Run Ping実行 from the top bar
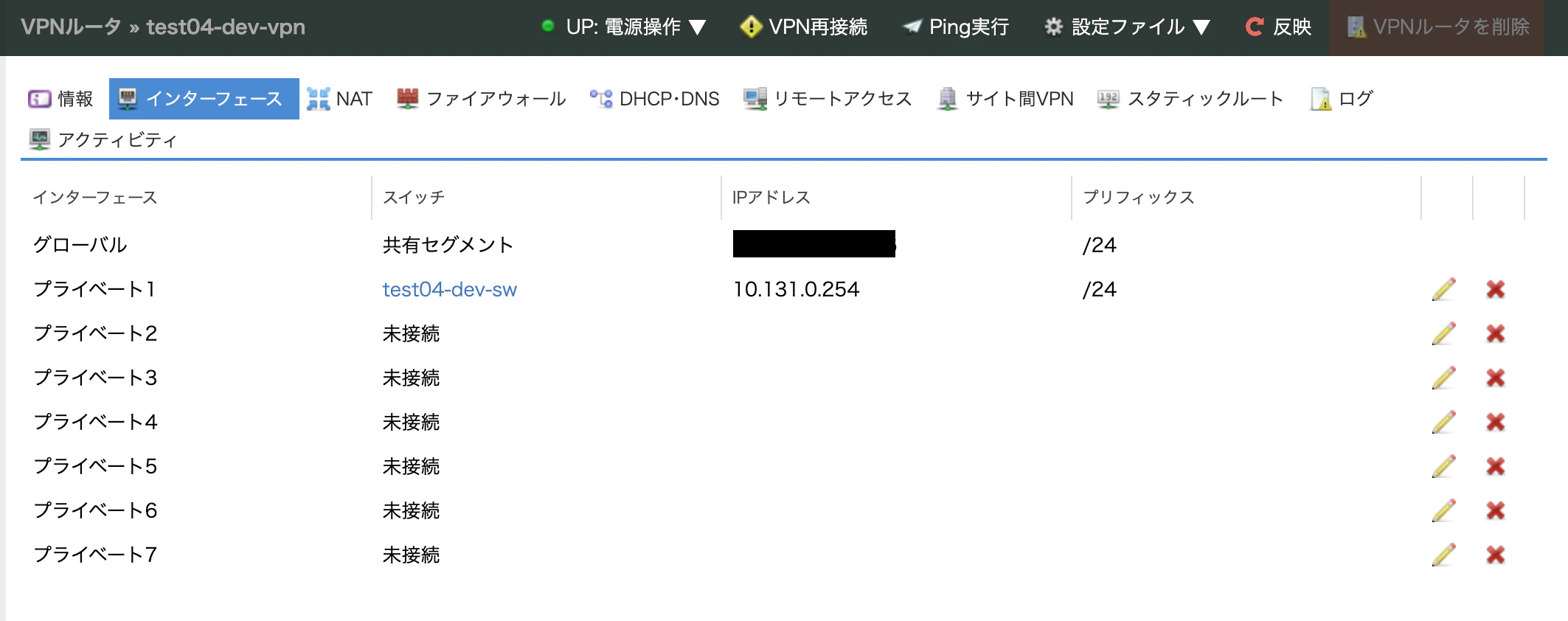The width and height of the screenshot is (1568, 621). click(x=956, y=27)
